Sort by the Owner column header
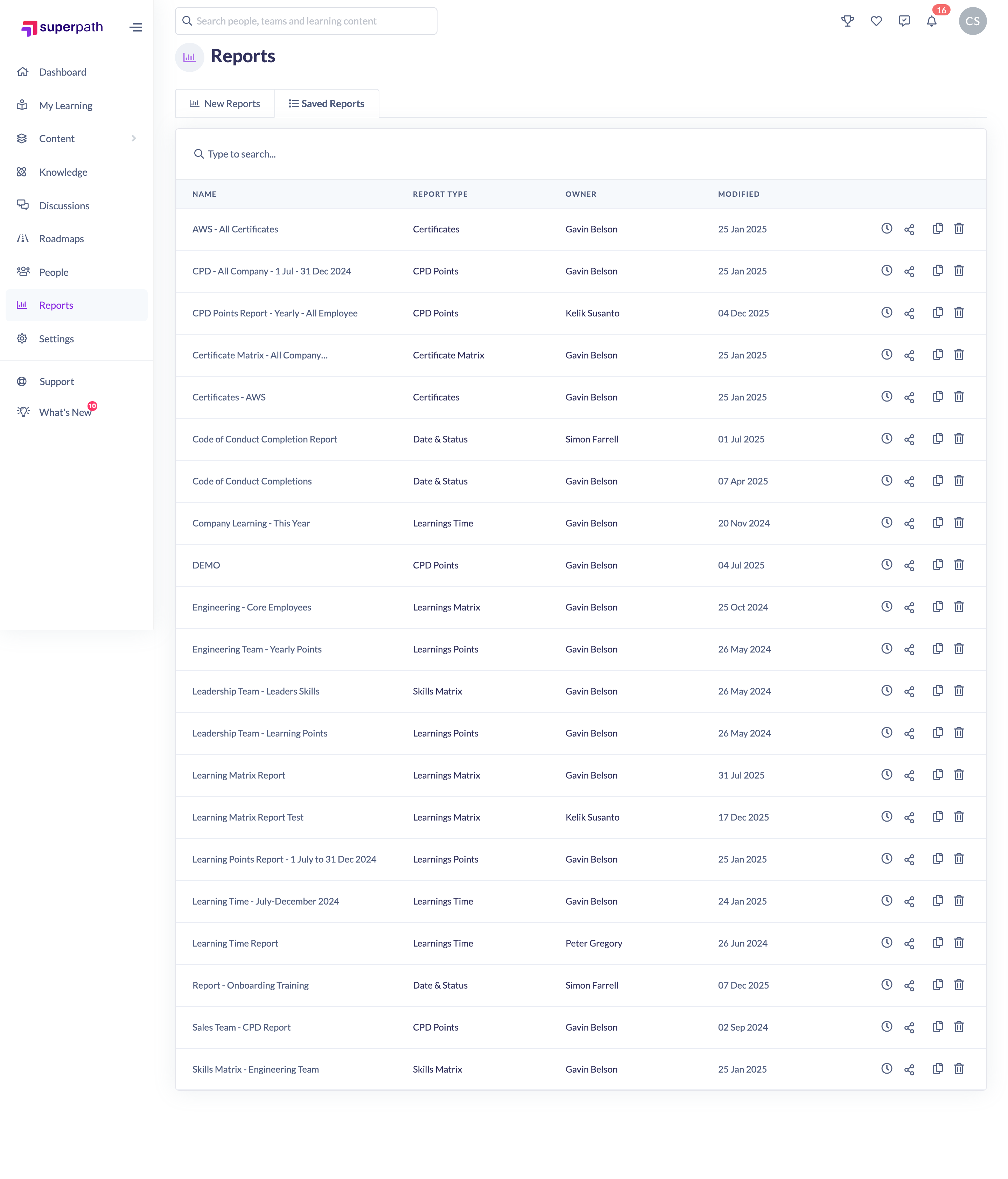1008x1179 pixels. coord(581,194)
